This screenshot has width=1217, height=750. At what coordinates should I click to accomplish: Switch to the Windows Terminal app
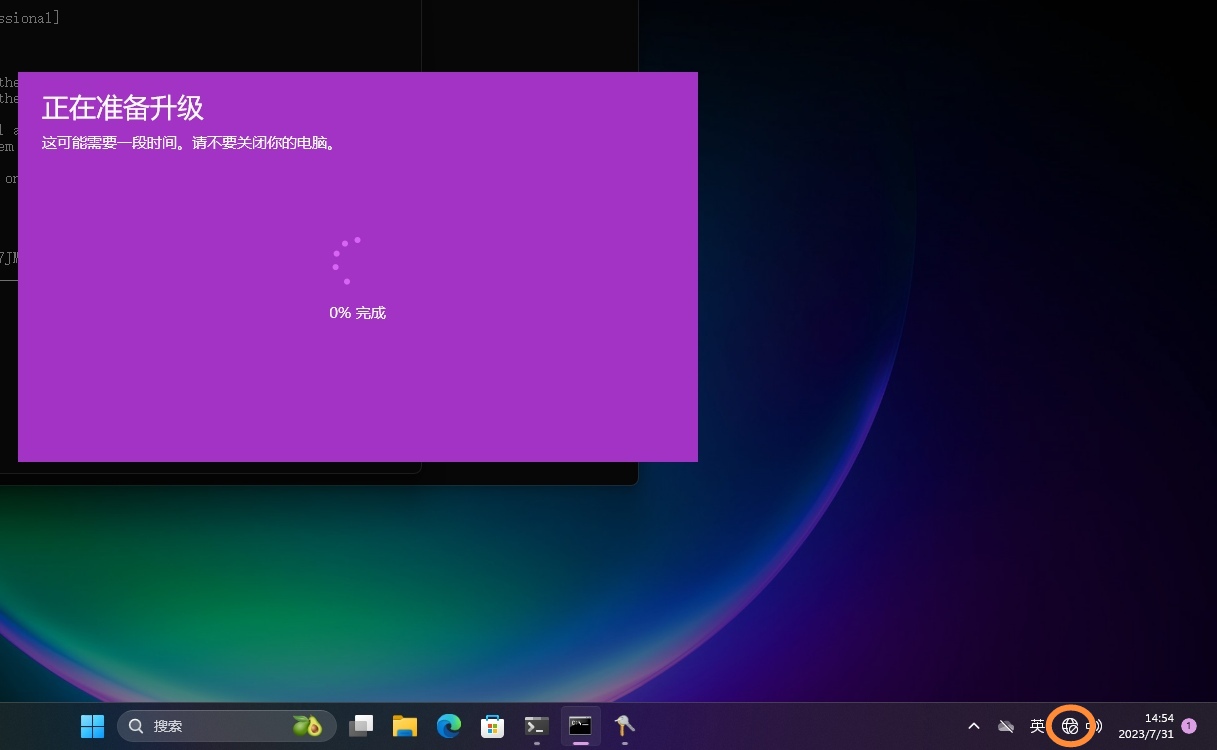click(537, 726)
